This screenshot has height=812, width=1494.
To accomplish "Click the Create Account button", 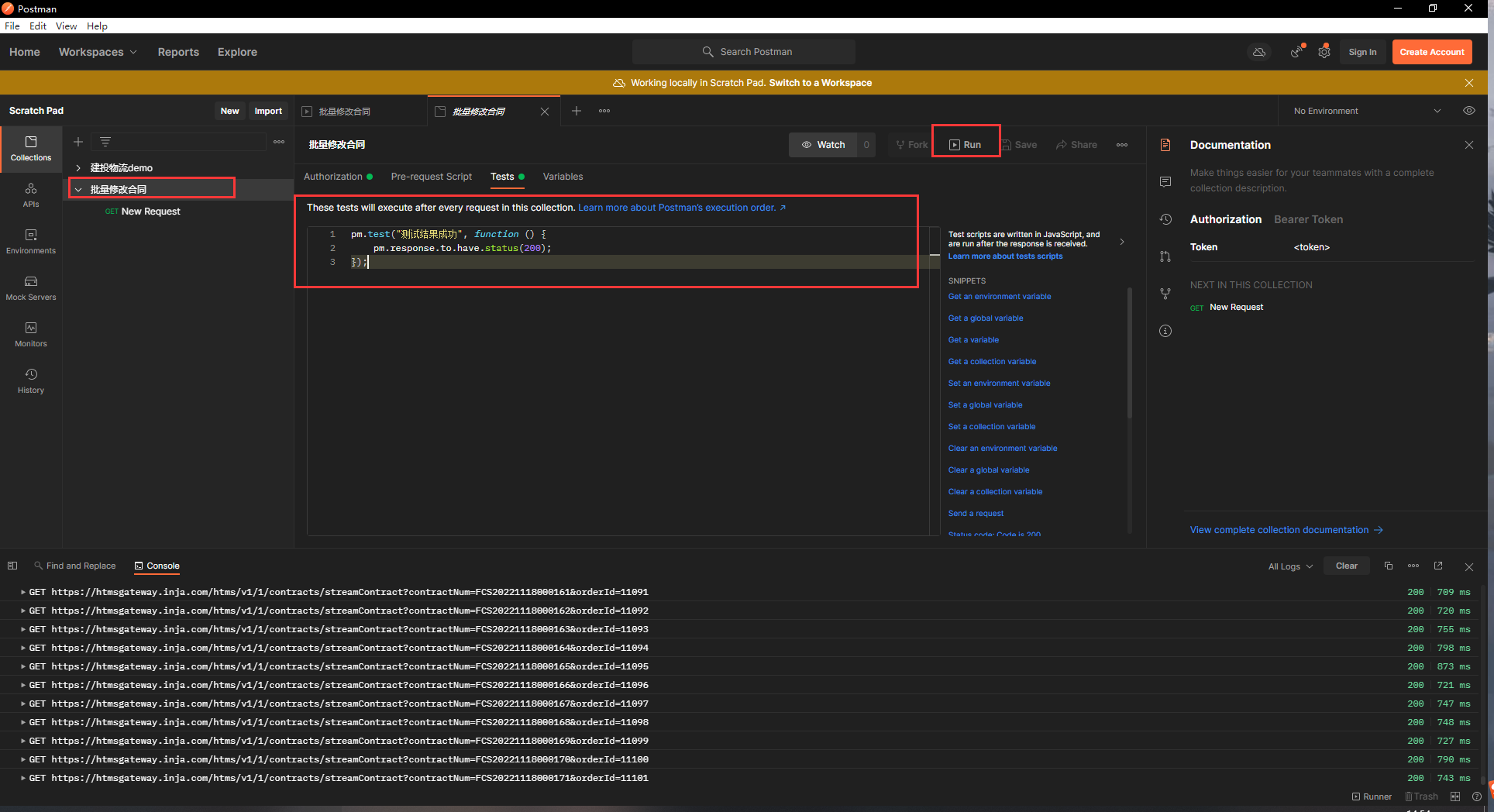I will point(1432,52).
